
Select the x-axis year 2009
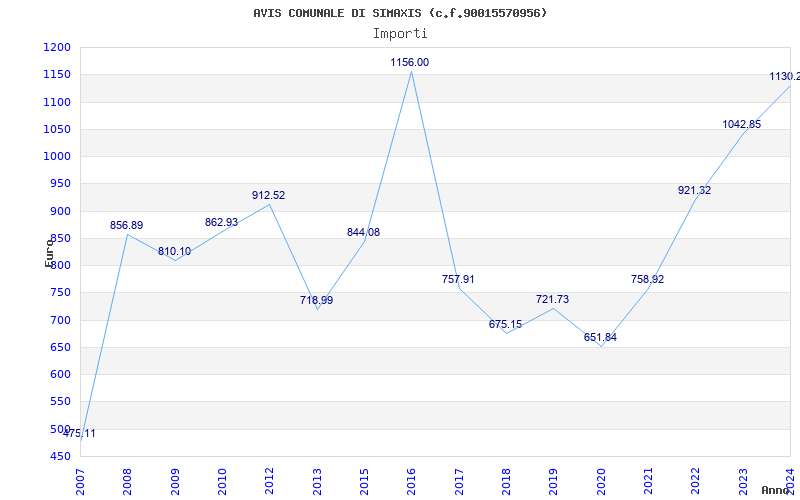175,482
